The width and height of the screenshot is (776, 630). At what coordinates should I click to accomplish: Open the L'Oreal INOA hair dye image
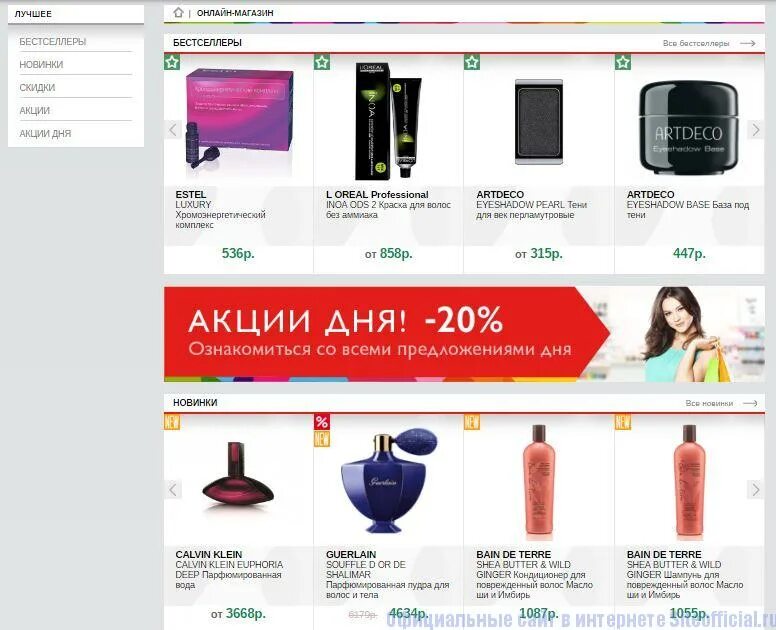point(388,121)
